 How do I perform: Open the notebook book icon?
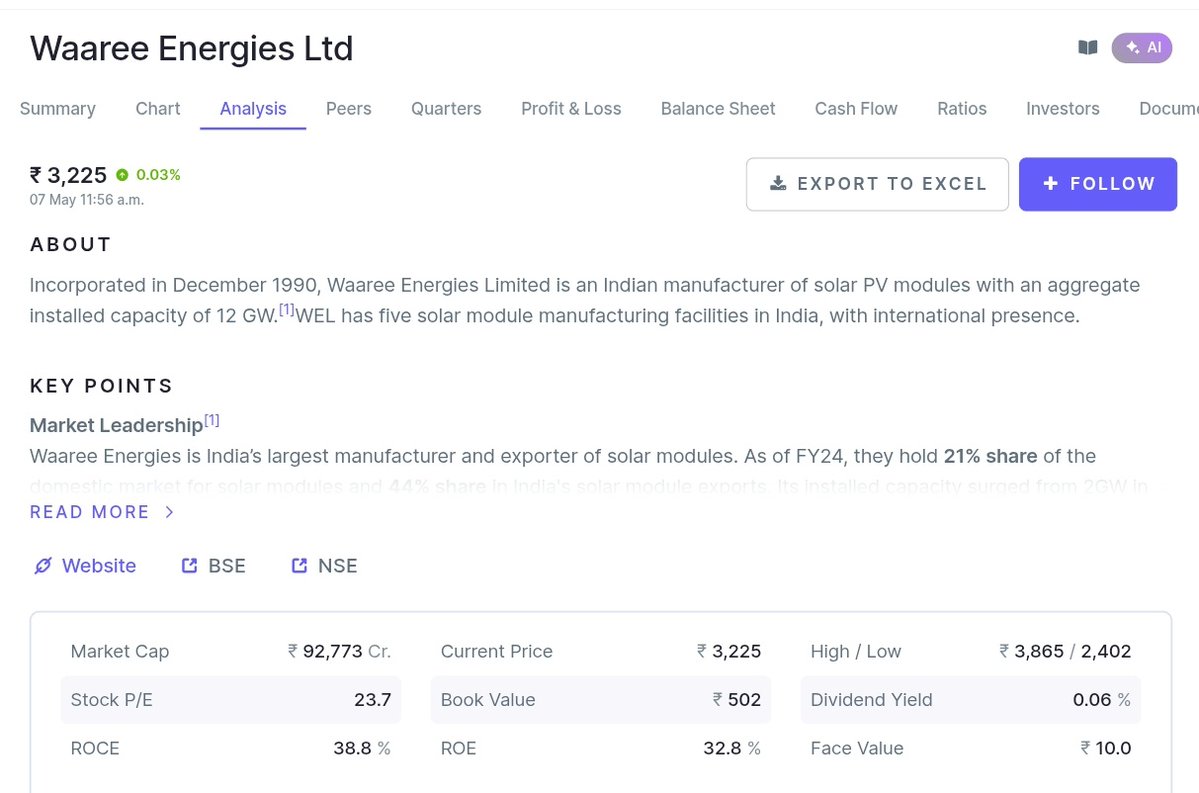click(x=1087, y=48)
